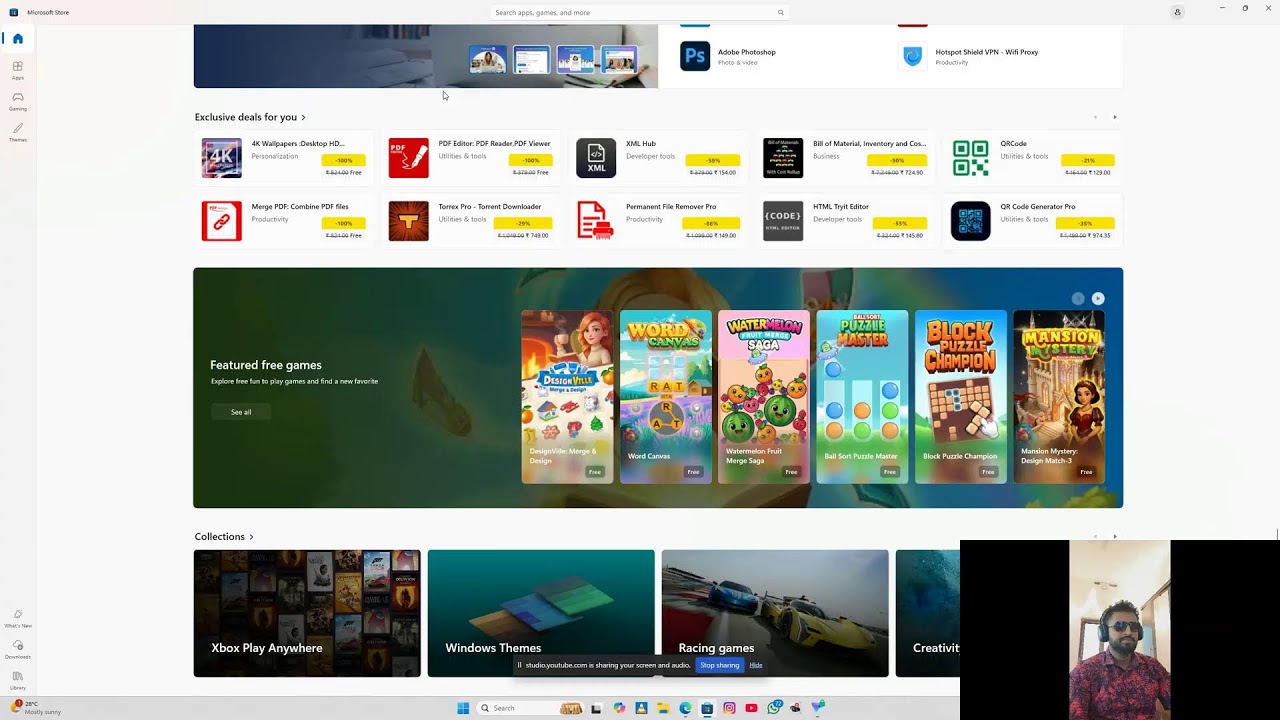The image size is (1280, 720).
Task: Open What's New in sidebar
Action: (18, 618)
